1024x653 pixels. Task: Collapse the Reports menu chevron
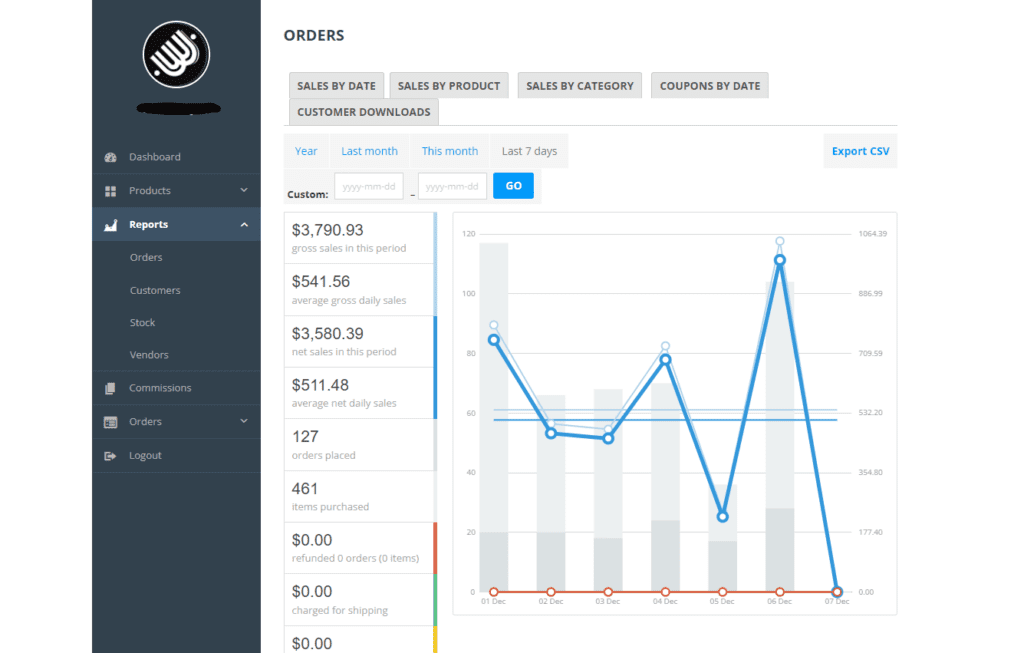pos(244,225)
